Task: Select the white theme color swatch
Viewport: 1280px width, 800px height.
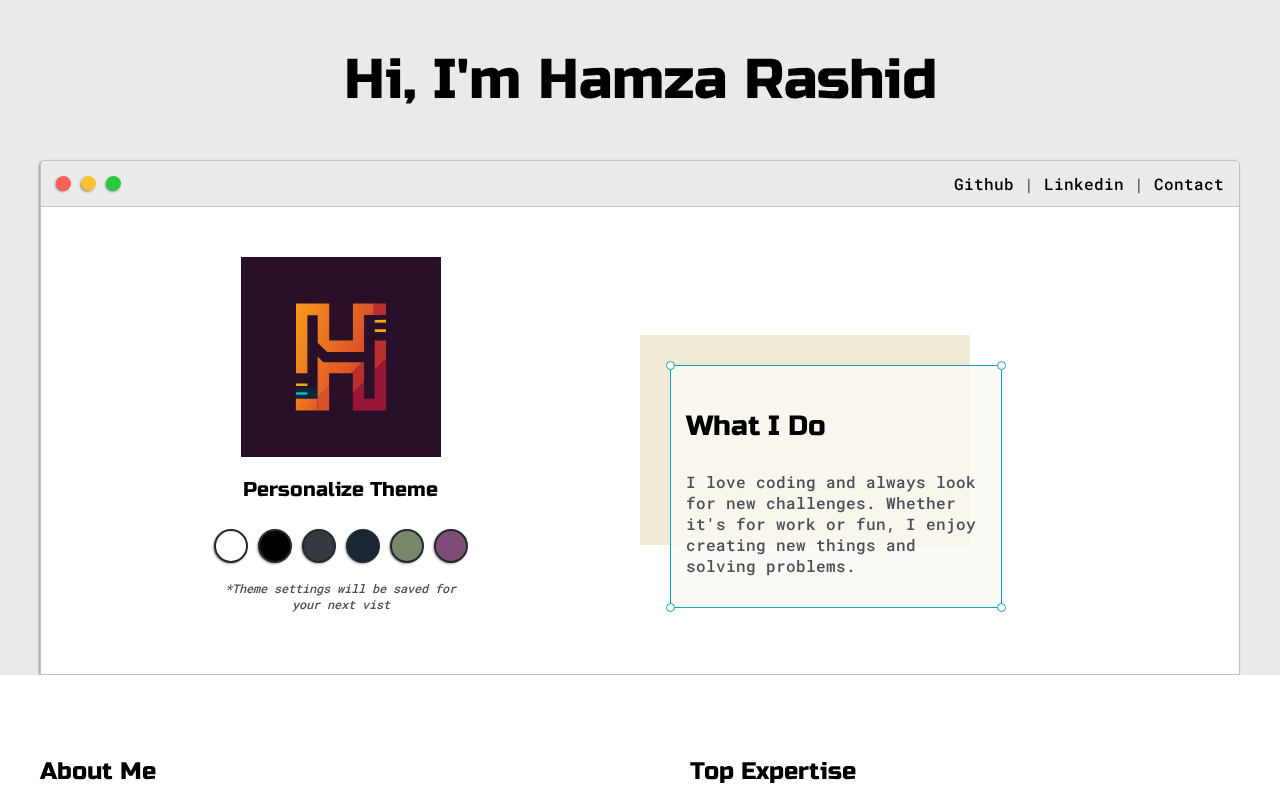Action: [231, 546]
